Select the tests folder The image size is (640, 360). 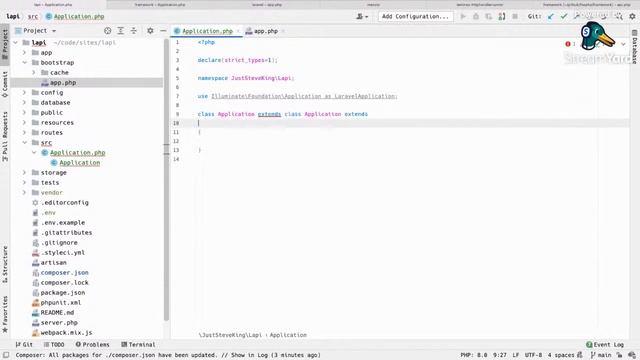50,182
